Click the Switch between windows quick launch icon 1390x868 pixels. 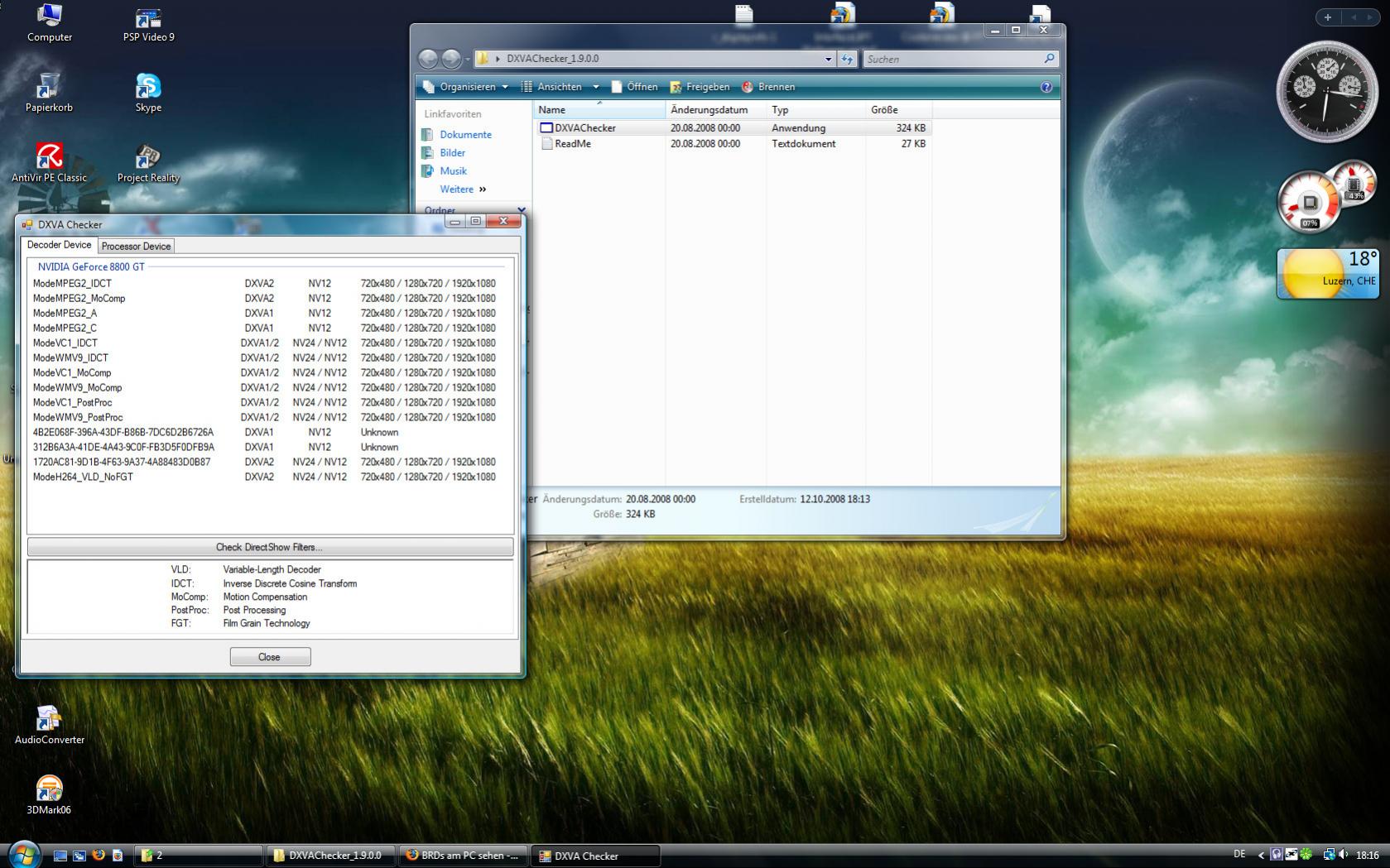79,856
